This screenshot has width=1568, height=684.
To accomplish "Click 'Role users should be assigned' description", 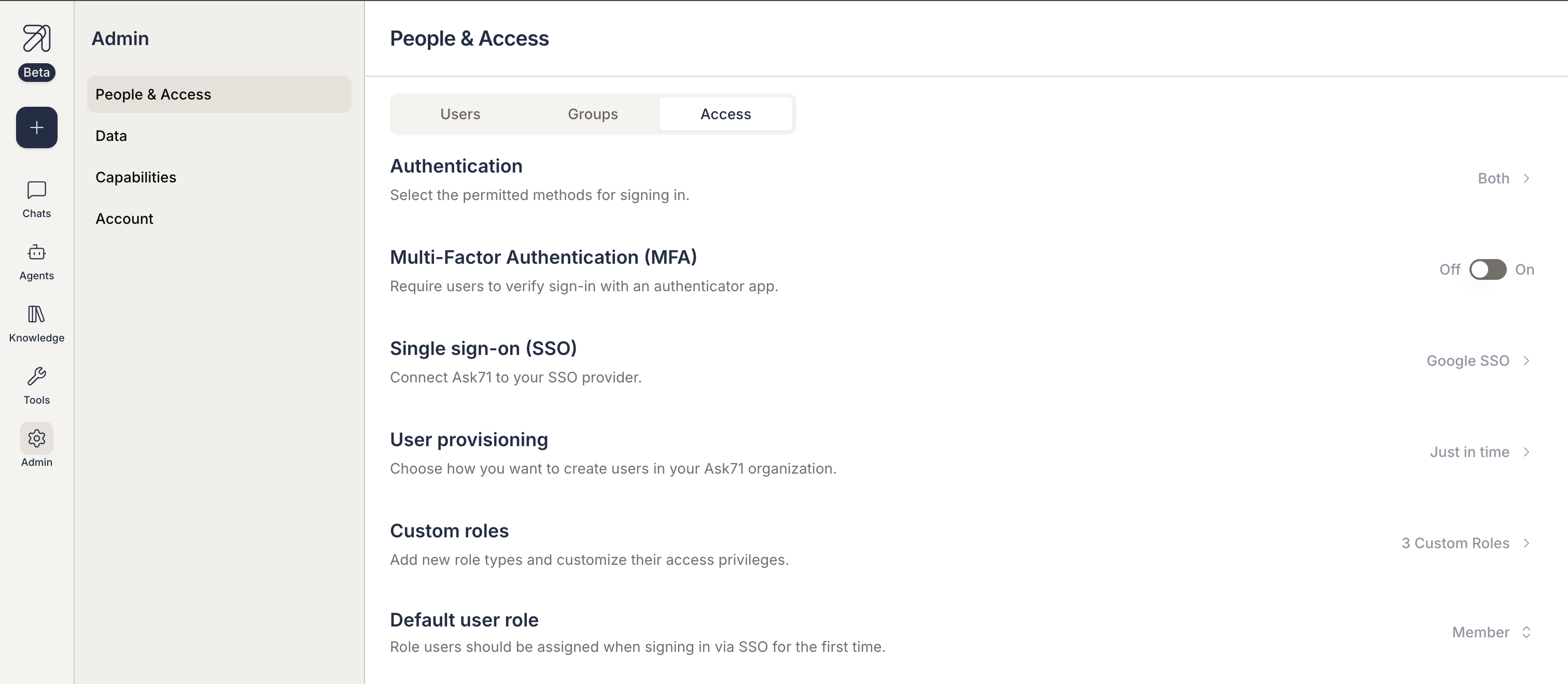I will (x=637, y=648).
